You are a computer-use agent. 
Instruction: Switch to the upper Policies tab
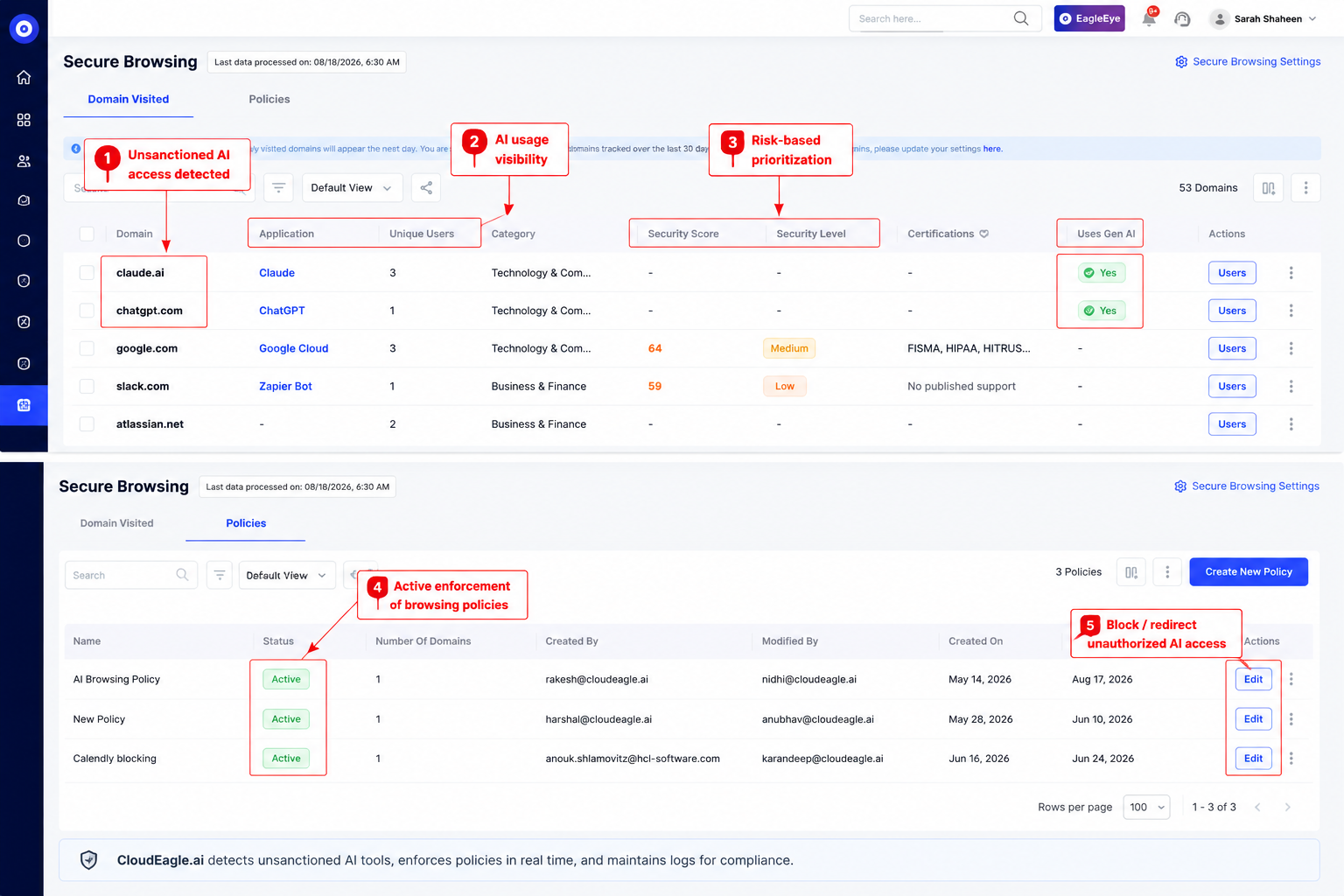[269, 99]
